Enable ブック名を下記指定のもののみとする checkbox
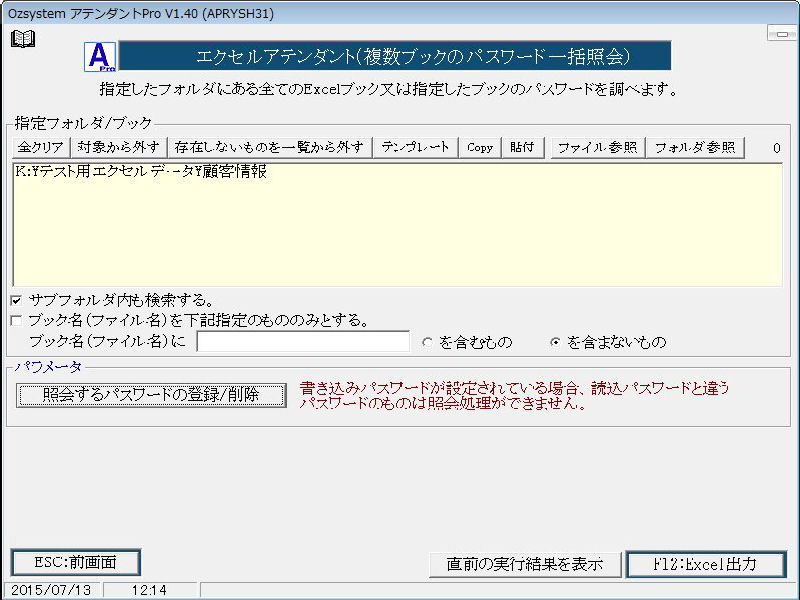Screen dimensions: 800x600 [x=16, y=321]
